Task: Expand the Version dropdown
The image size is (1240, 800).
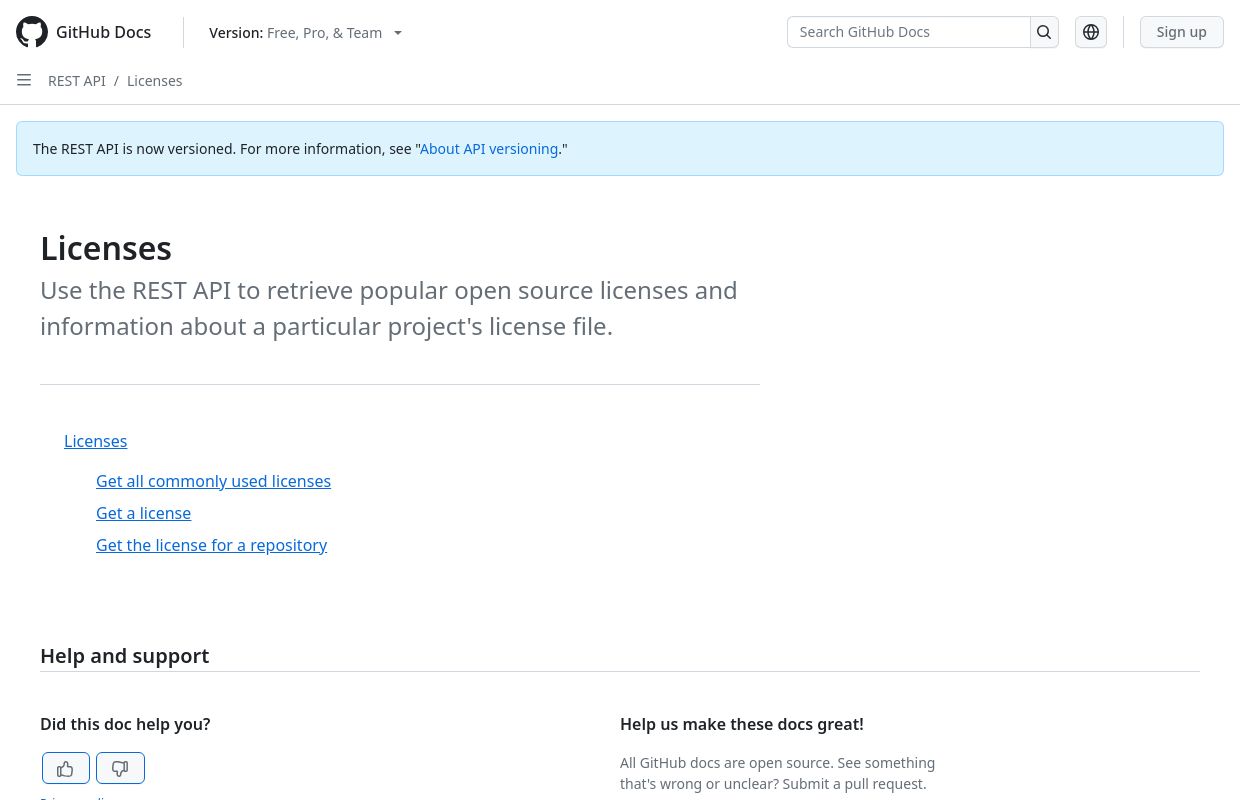Action: (x=306, y=32)
